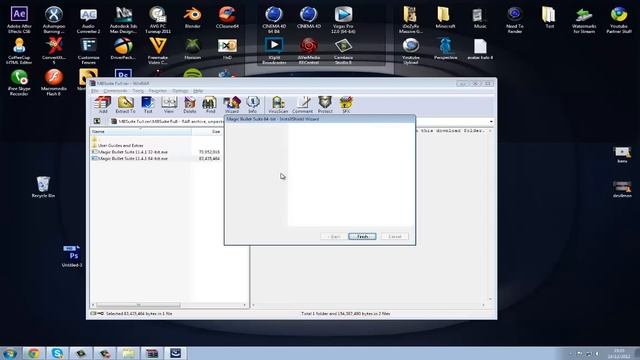Click Back in the InstallShield Wizard
Viewport: 640px width, 360px height.
tap(334, 236)
